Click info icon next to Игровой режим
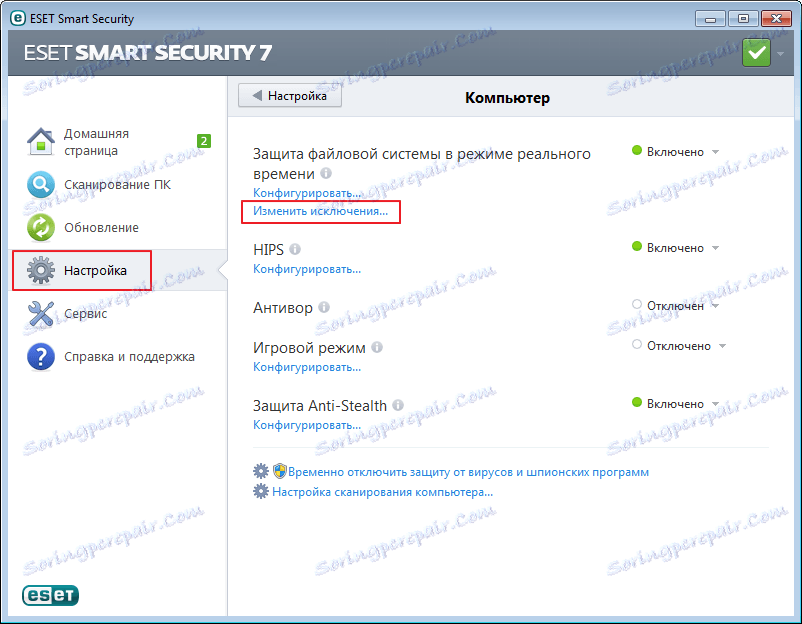This screenshot has height=624, width=802. point(377,347)
